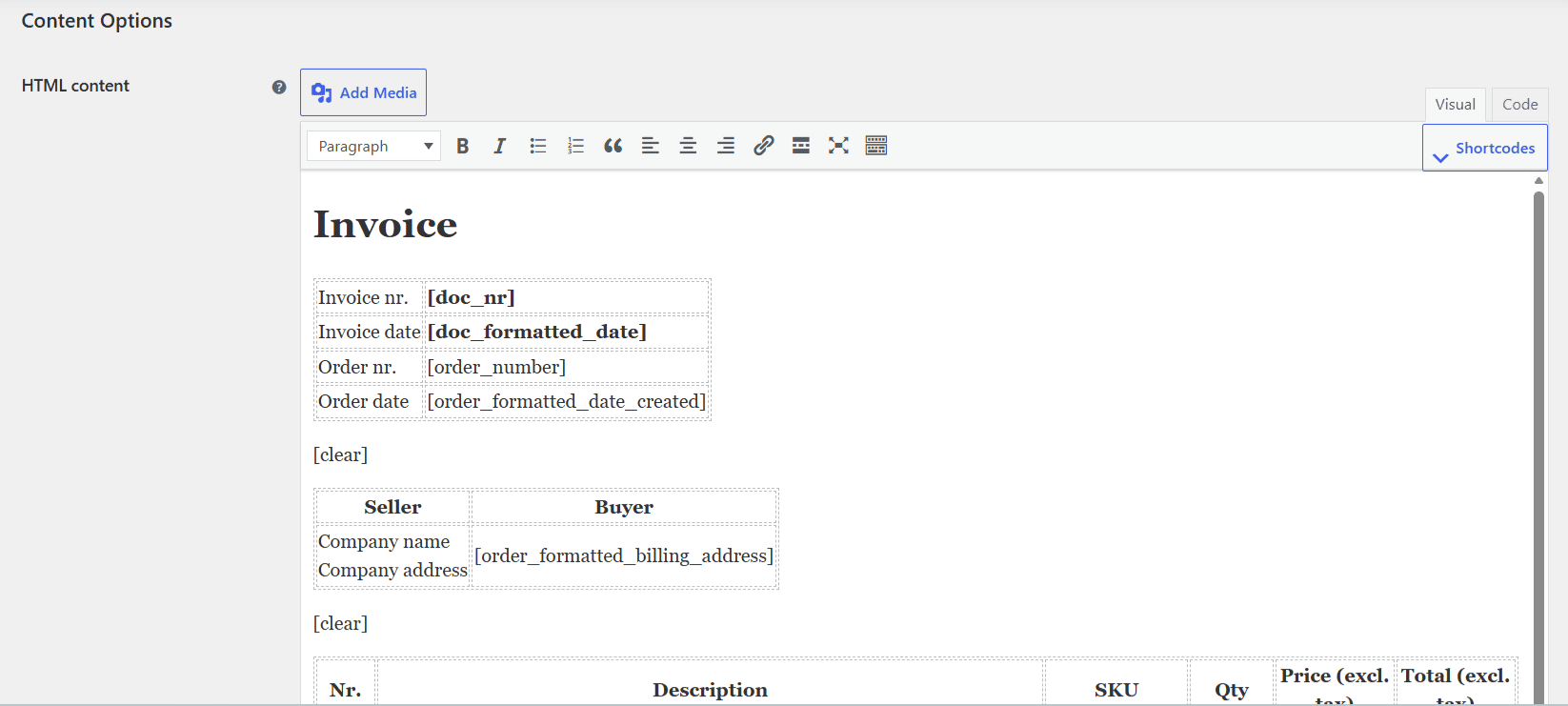1568x706 pixels.
Task: Click the Company name text
Action: pyautogui.click(x=384, y=541)
